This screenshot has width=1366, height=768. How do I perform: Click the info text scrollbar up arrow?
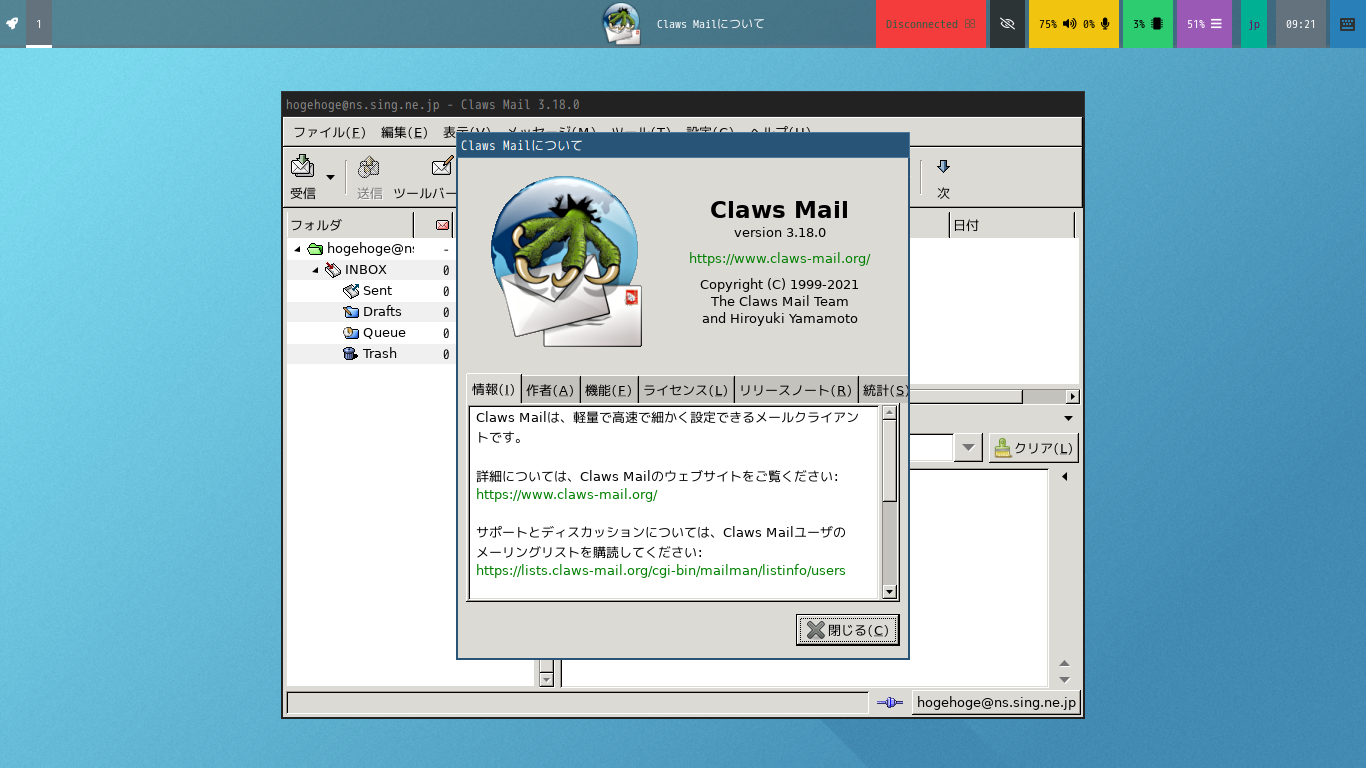(890, 414)
